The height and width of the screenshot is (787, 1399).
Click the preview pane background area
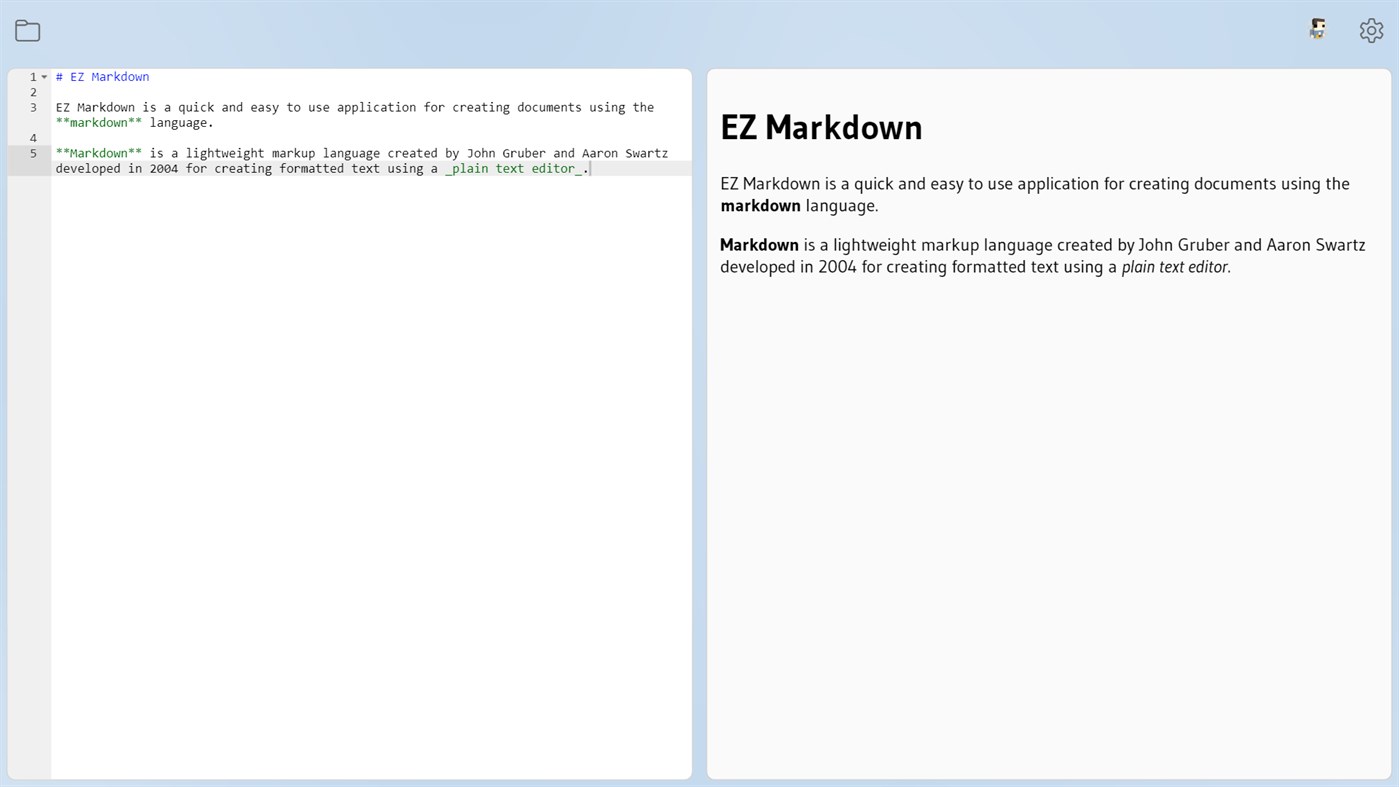coord(1050,500)
